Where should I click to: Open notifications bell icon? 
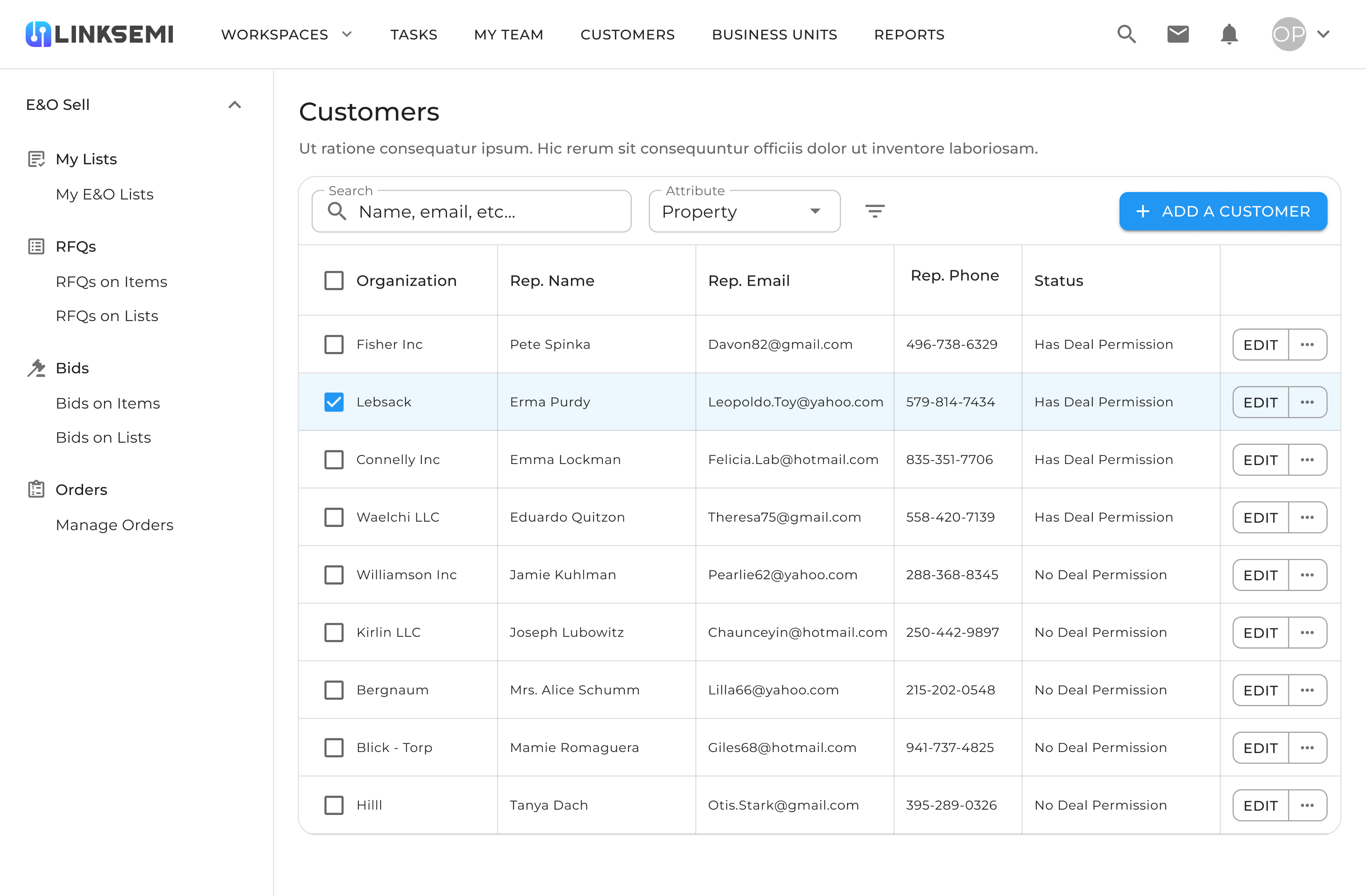tap(1229, 34)
